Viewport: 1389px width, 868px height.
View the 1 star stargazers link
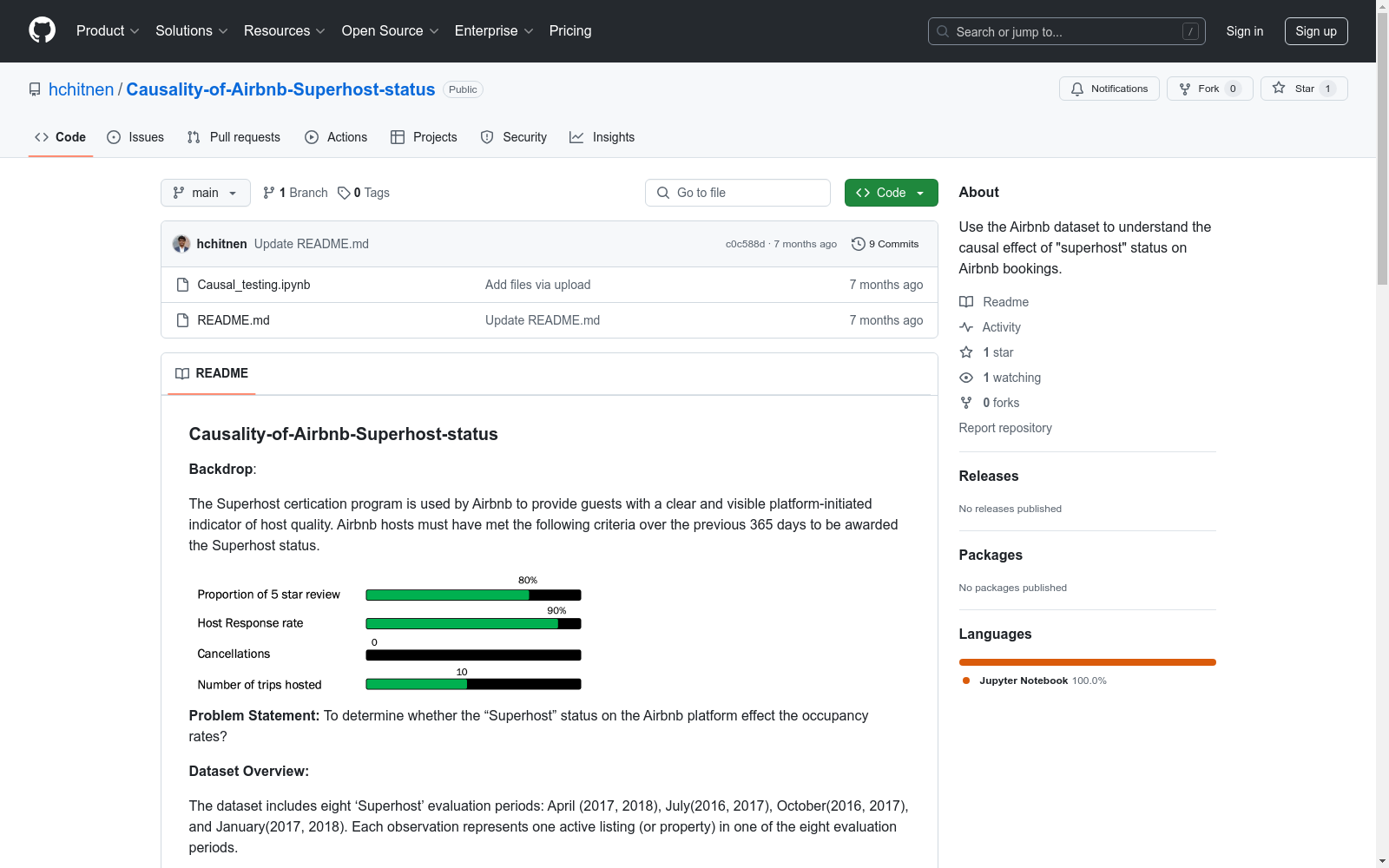click(x=987, y=352)
